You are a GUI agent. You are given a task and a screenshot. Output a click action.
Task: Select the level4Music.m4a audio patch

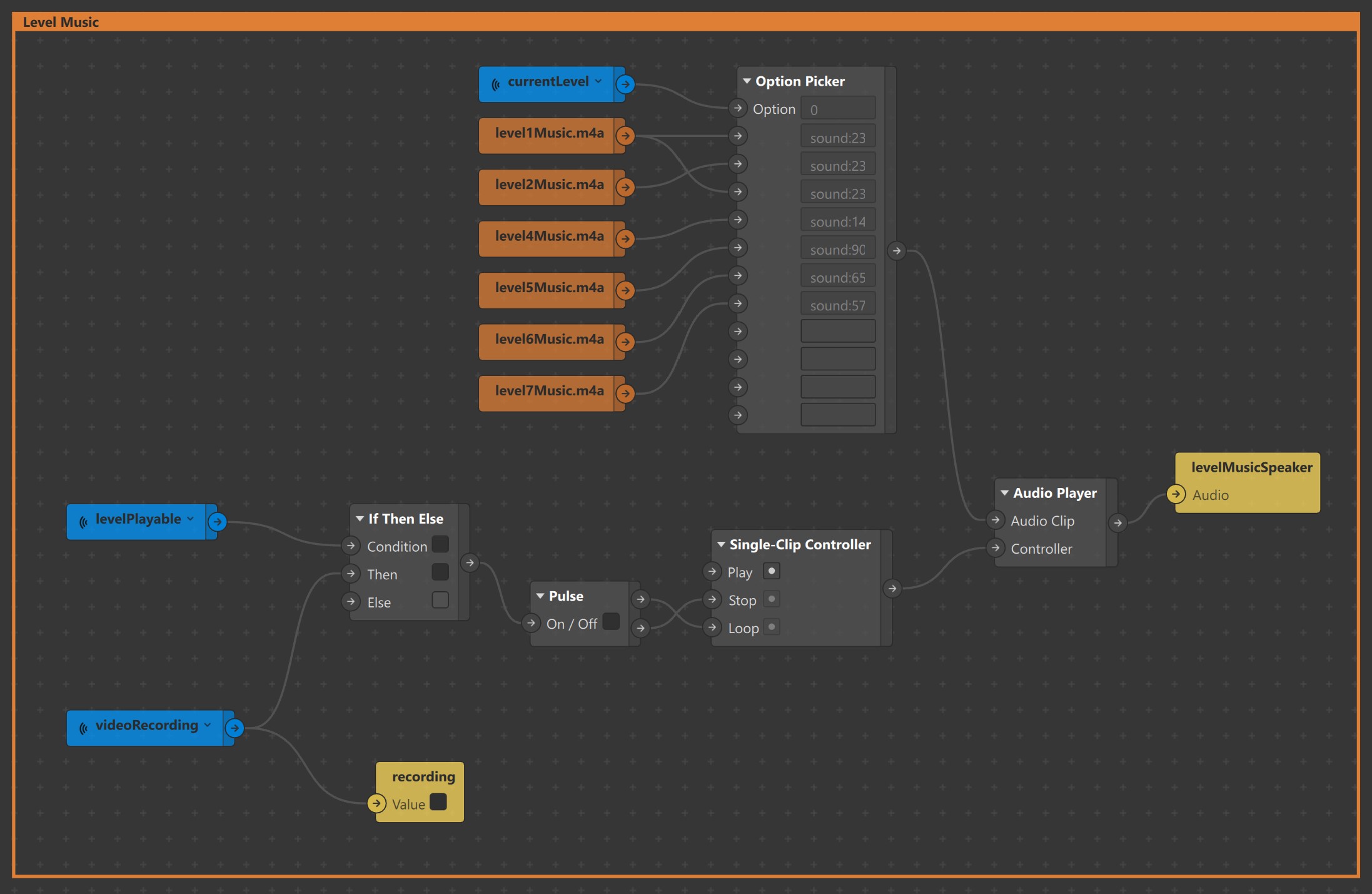click(548, 237)
